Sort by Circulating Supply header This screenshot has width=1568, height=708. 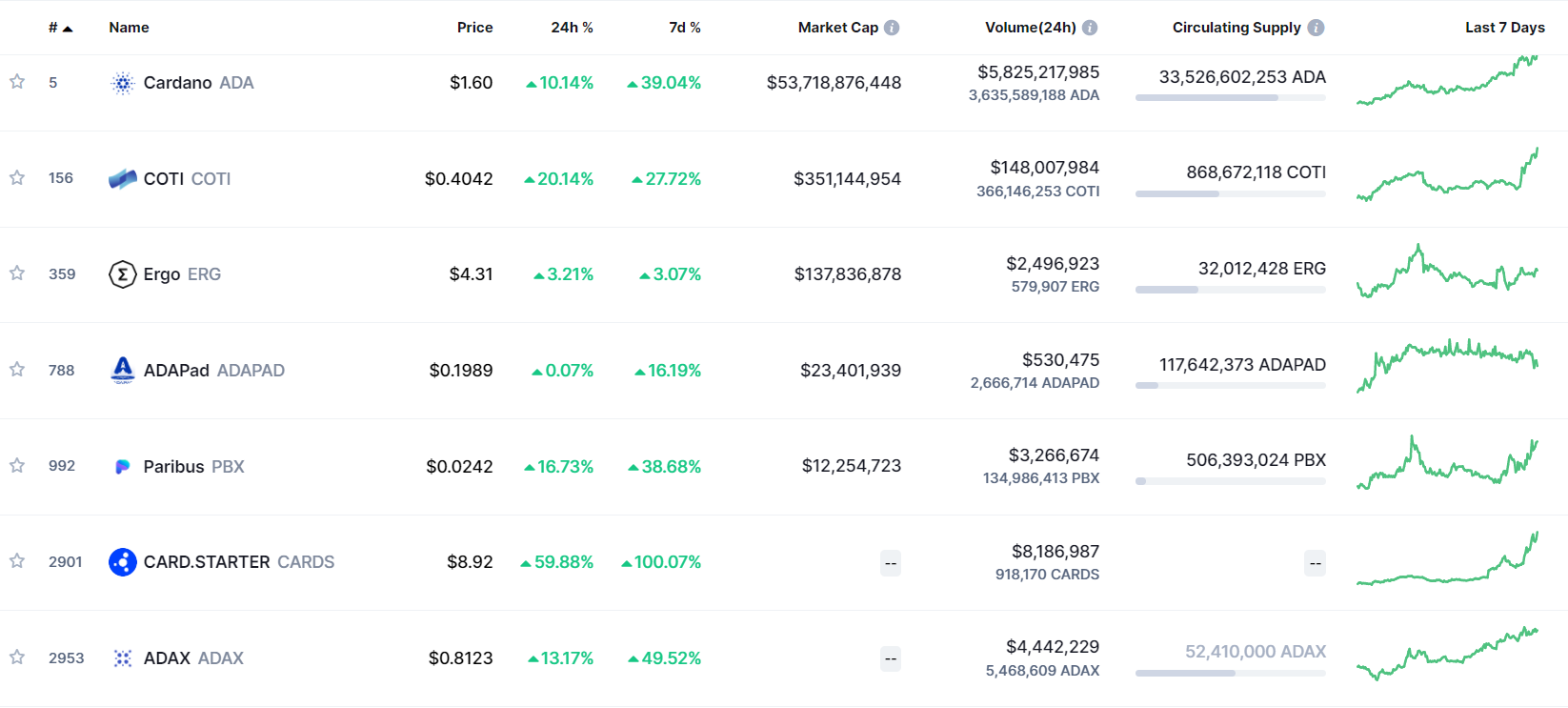1236,28
